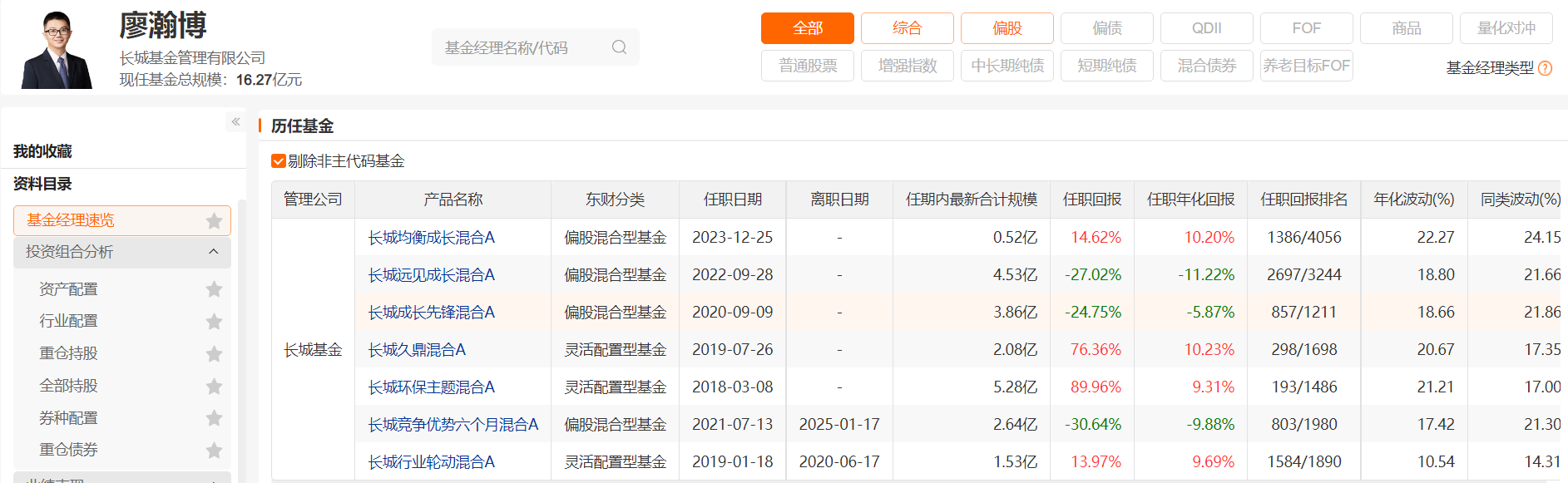
Task: Sort by 产品名称 column header
Action: (453, 200)
